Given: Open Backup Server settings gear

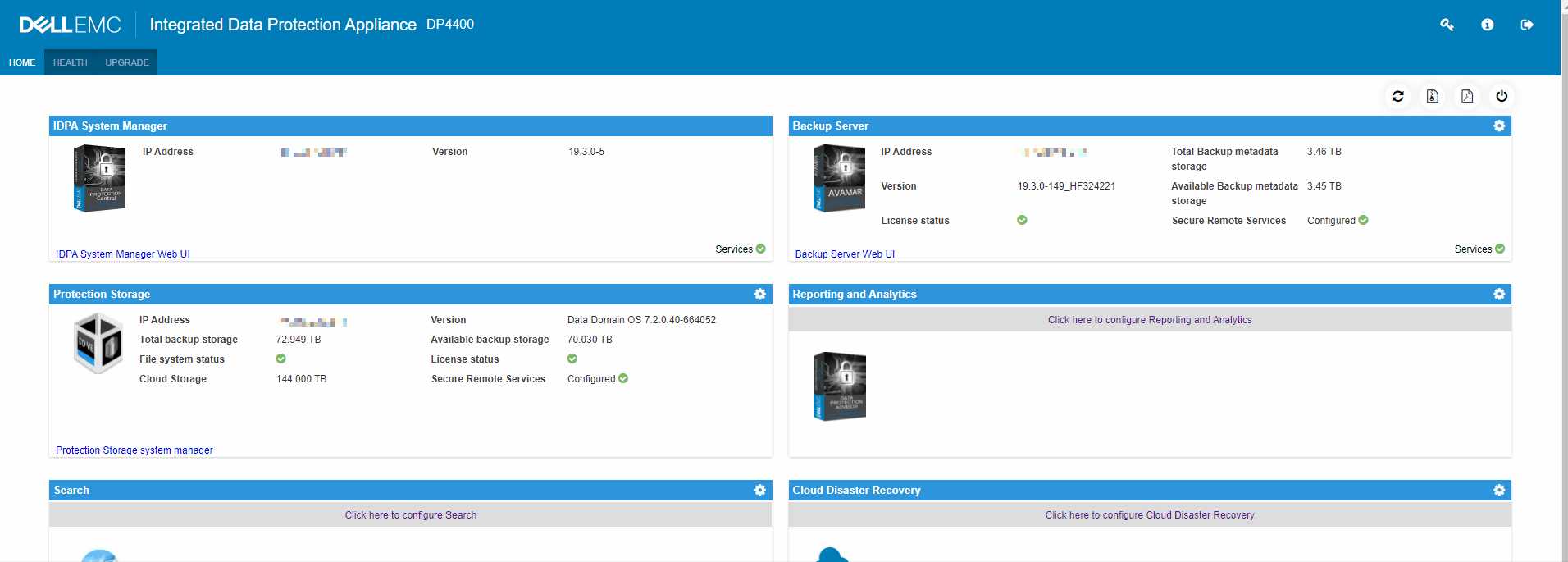Looking at the screenshot, I should tap(1499, 126).
